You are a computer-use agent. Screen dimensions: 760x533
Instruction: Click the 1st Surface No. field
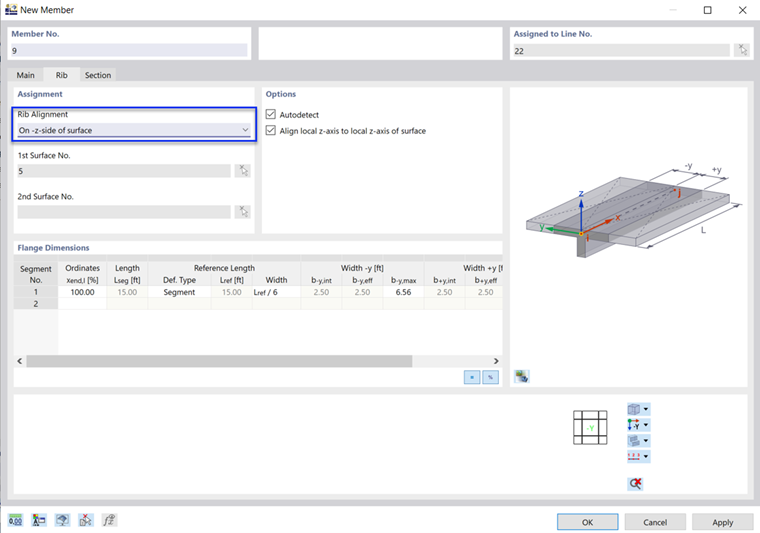pos(124,171)
